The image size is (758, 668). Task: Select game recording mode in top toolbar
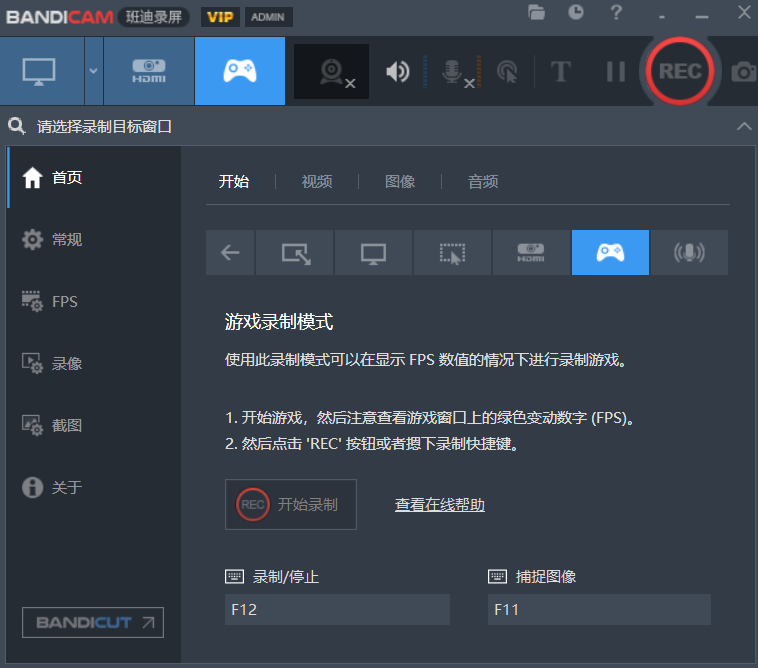[240, 71]
